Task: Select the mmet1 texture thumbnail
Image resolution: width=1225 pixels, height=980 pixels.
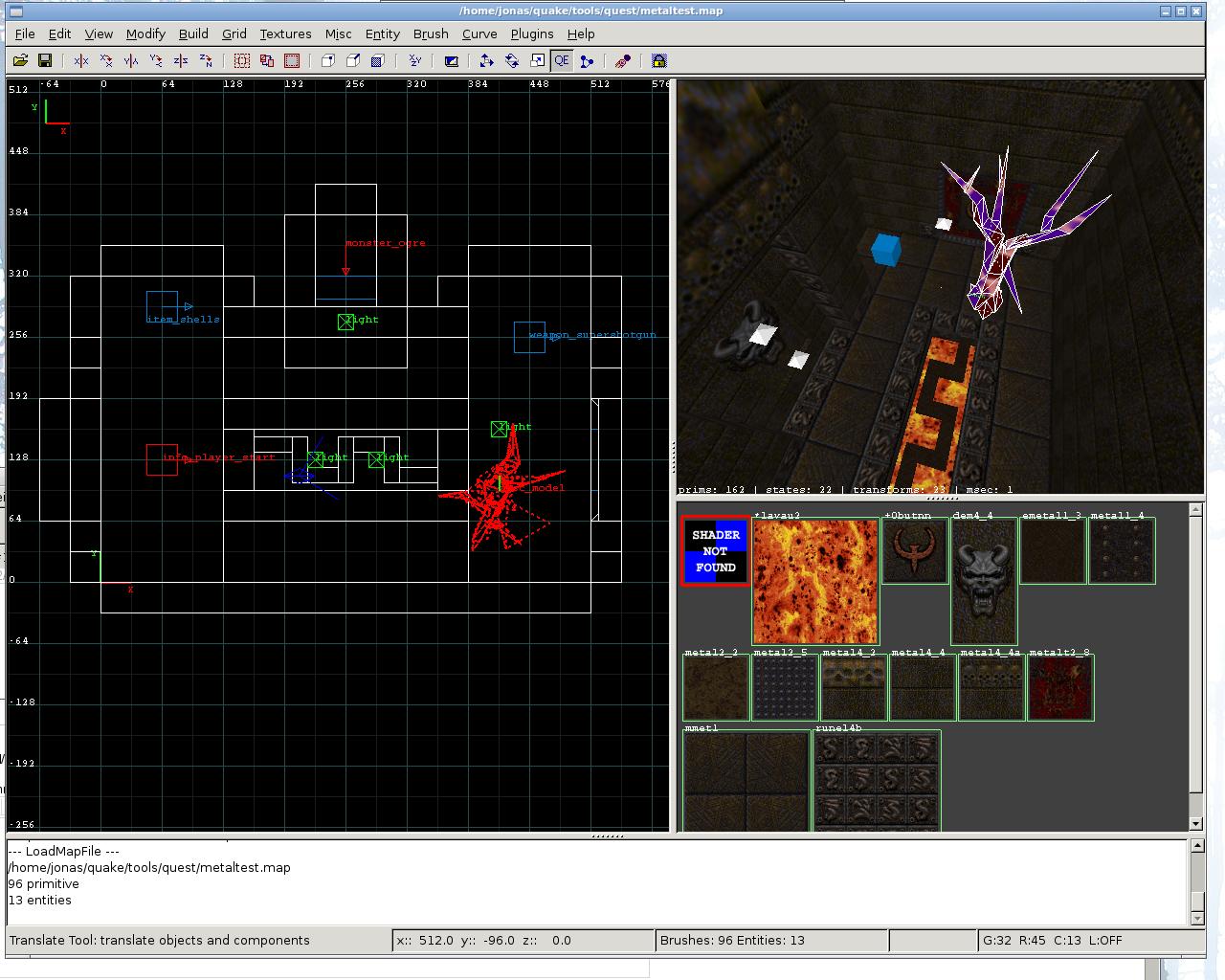Action: tap(746, 782)
